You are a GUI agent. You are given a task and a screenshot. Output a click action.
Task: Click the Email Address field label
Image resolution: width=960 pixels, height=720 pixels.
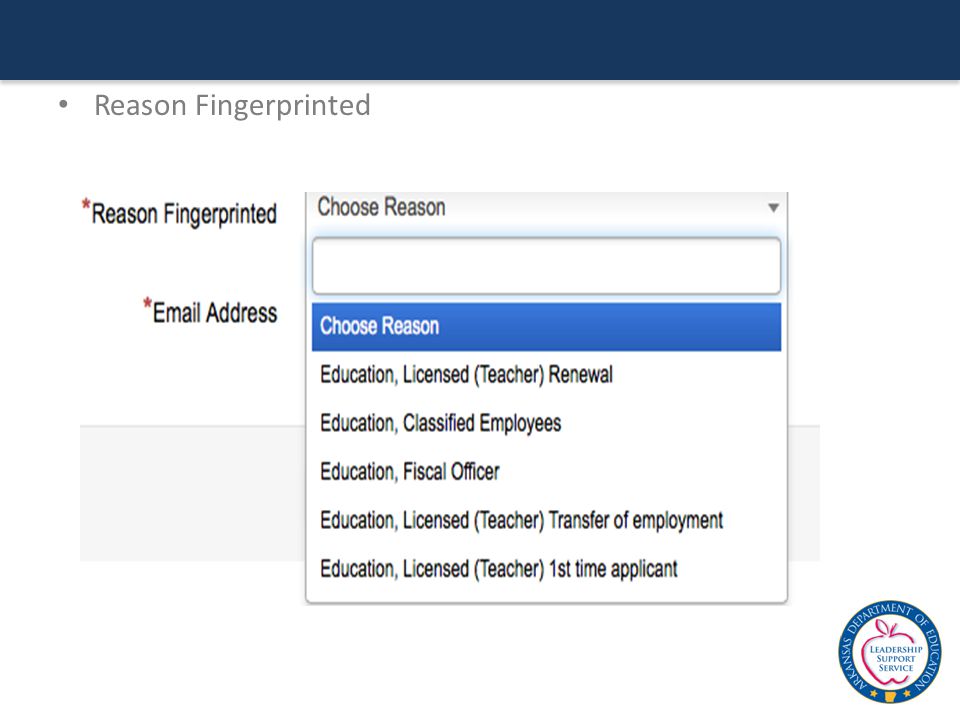(x=214, y=312)
